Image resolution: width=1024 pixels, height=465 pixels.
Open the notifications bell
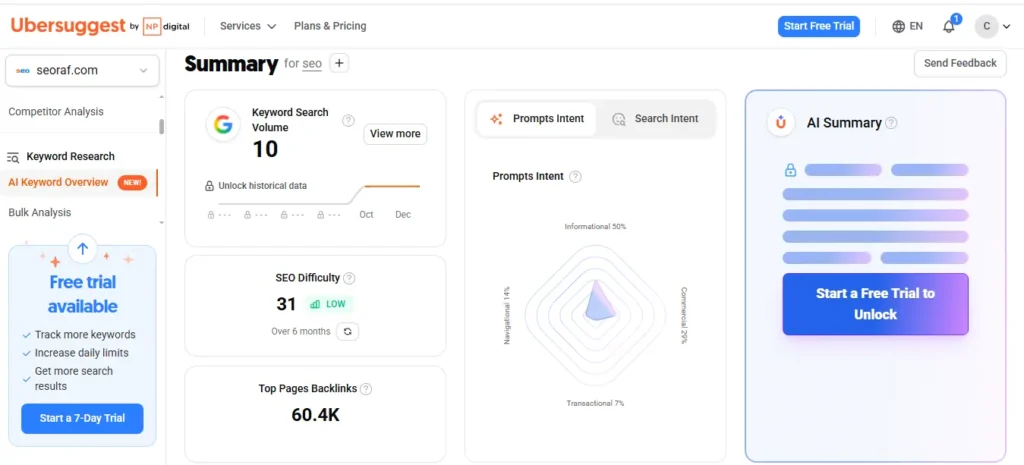point(949,26)
